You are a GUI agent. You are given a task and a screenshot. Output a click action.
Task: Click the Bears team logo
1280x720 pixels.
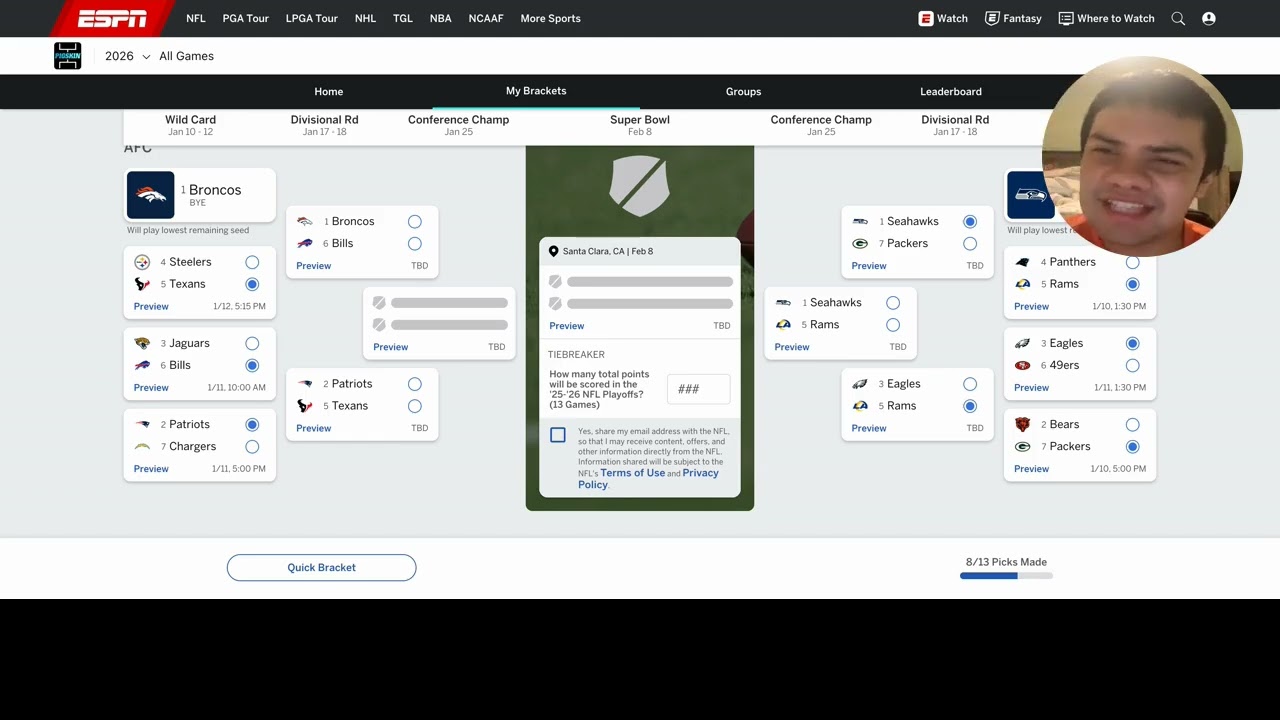pyautogui.click(x=1022, y=424)
